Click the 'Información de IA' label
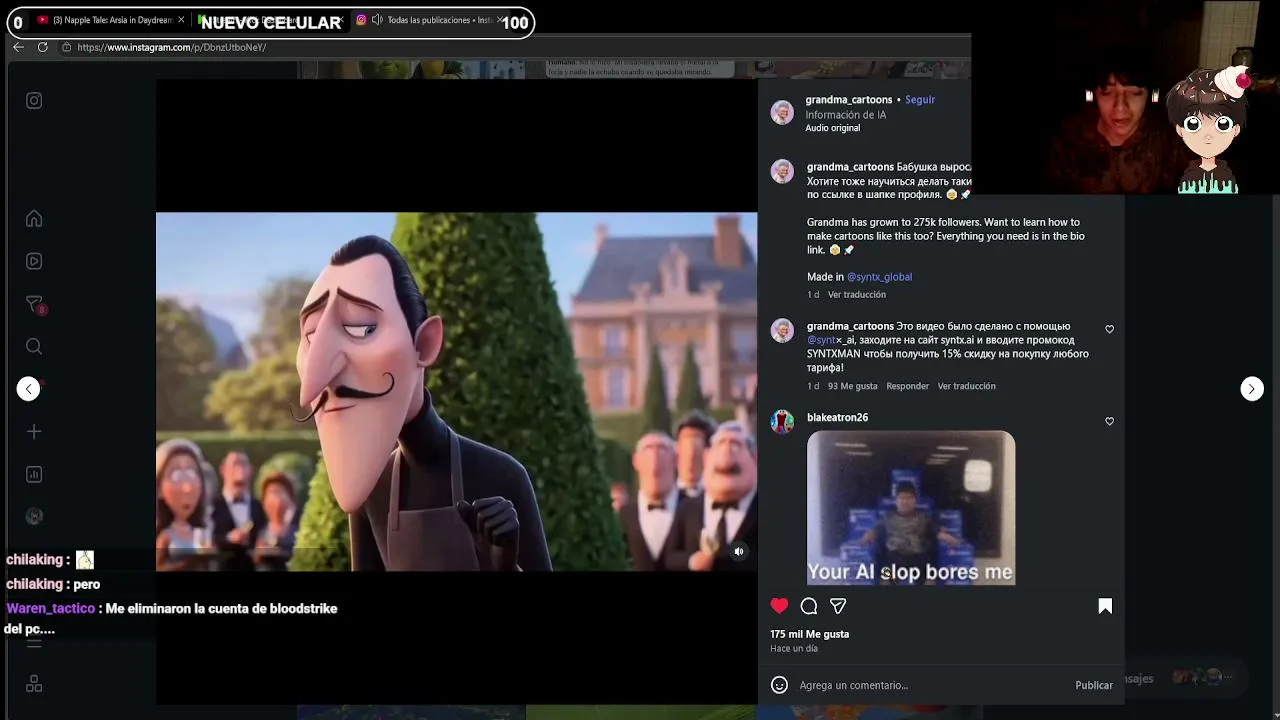 click(846, 115)
